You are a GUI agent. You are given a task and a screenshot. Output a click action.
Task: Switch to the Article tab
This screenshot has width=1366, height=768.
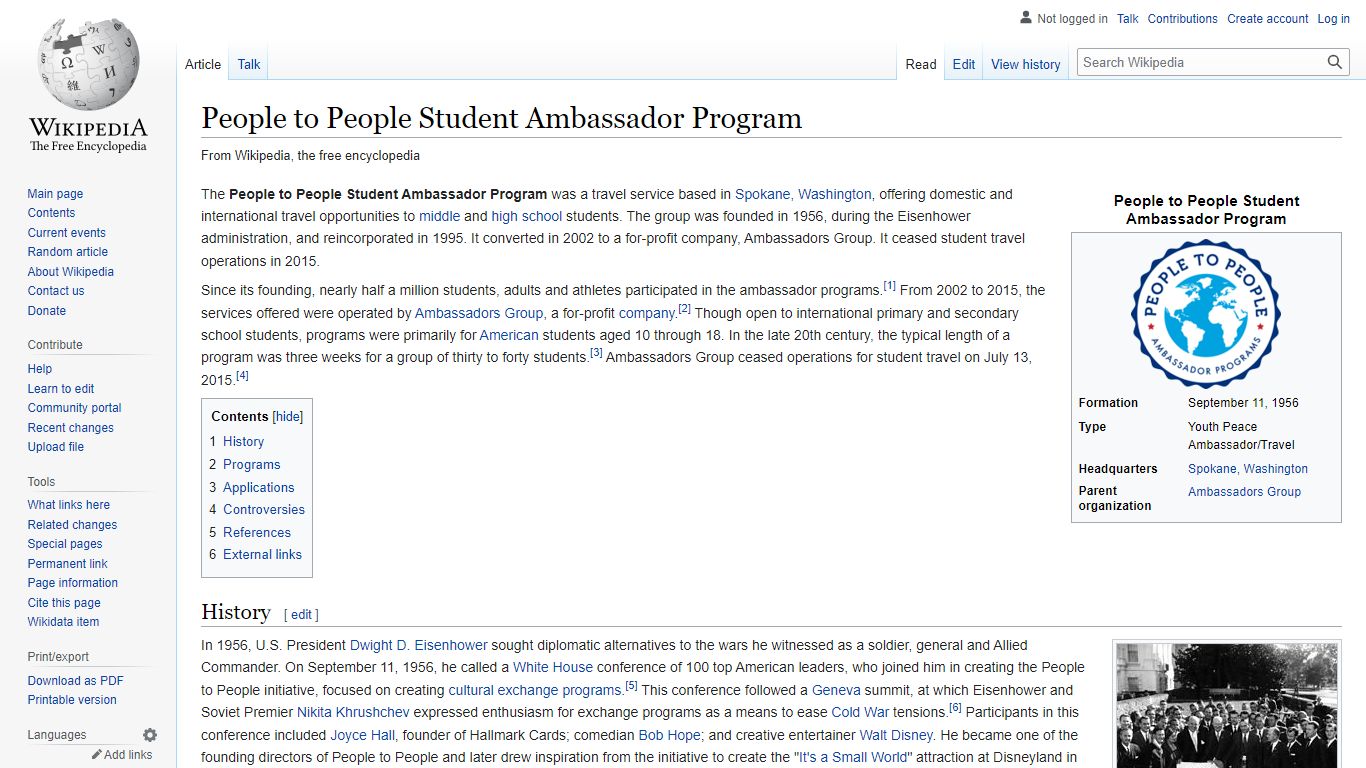pyautogui.click(x=203, y=64)
